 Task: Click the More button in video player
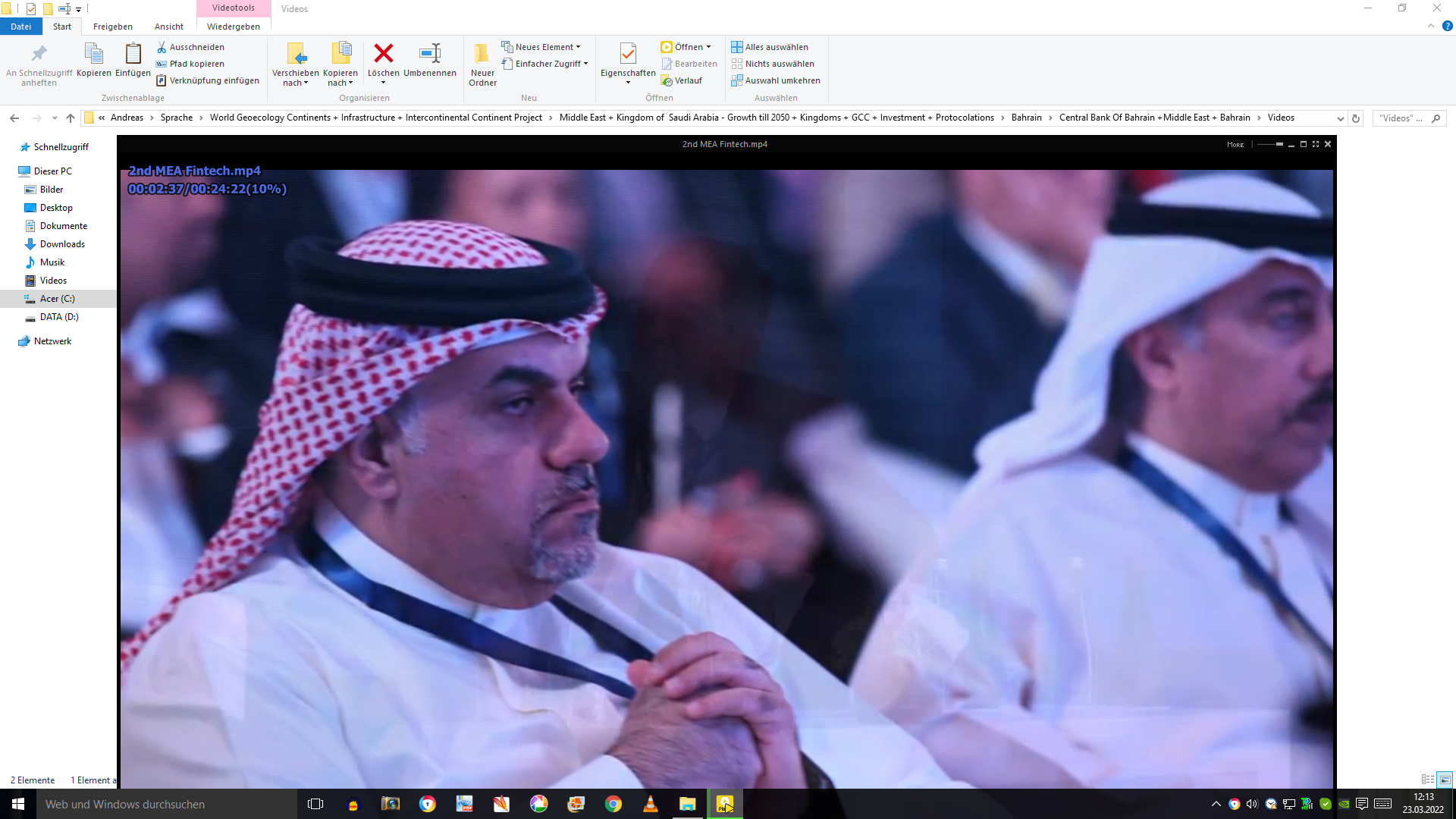coord(1235,144)
